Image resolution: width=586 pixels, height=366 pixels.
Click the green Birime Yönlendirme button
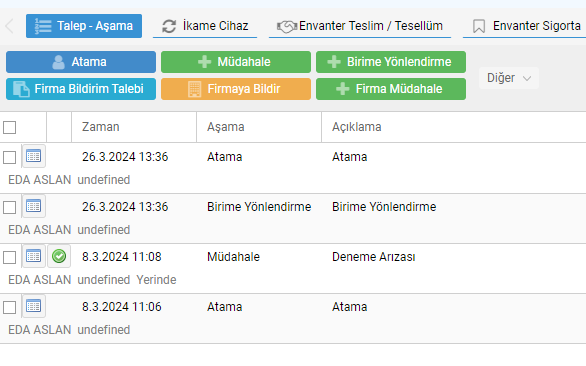point(391,62)
